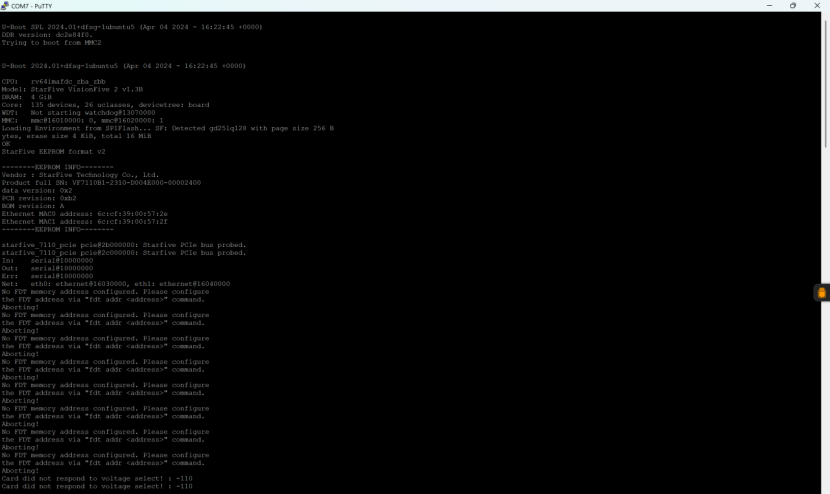
Task: Click the scrollbar up arrow
Action: click(825, 16)
